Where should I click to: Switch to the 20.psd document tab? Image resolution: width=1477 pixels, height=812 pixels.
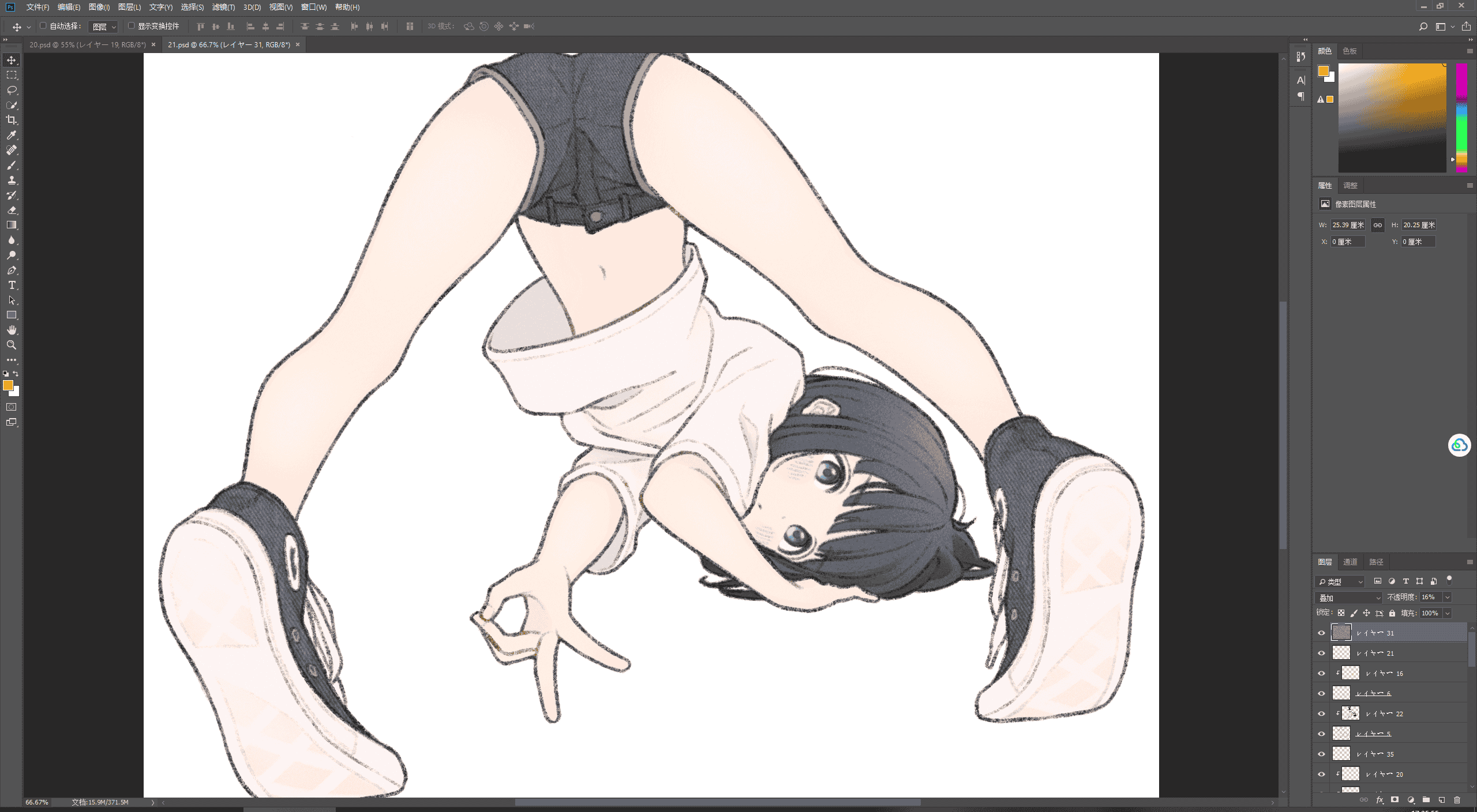[88, 44]
